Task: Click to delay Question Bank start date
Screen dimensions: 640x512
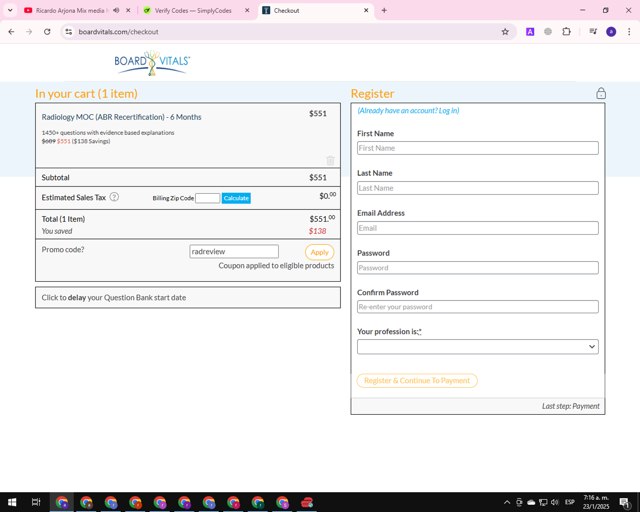Action: (x=188, y=298)
